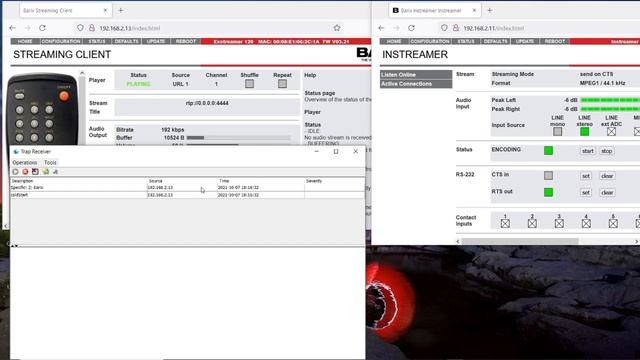Click the Description column header in Trap Receiver
The width and height of the screenshot is (640, 360).
pos(79,181)
